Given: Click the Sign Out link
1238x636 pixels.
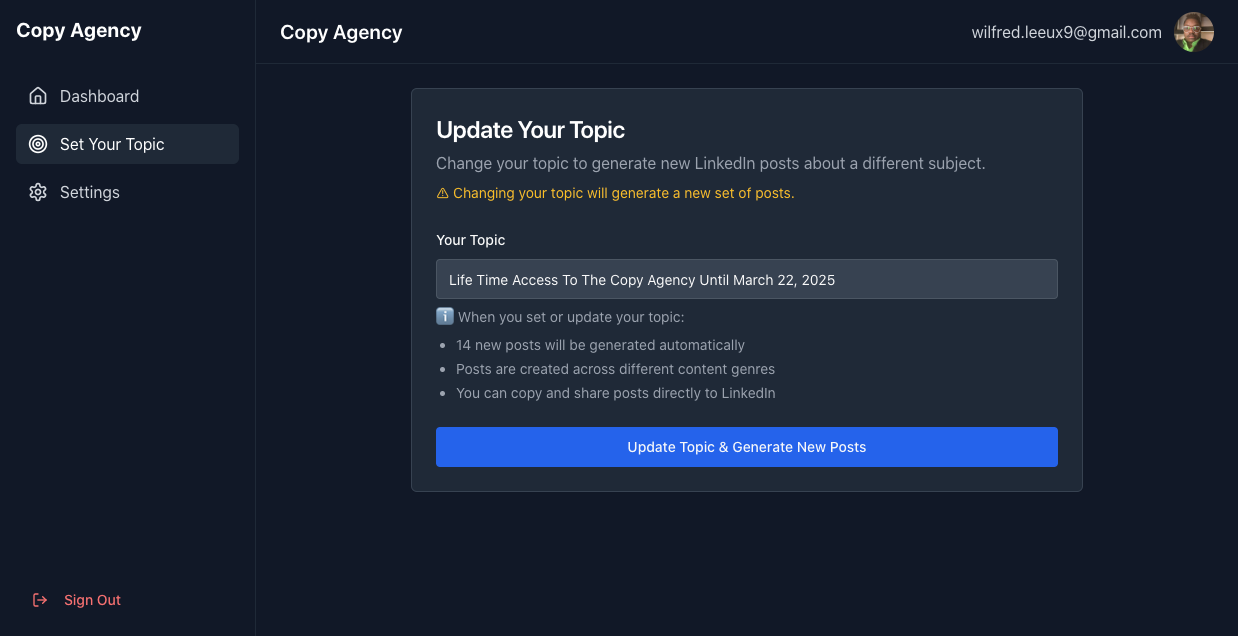Looking at the screenshot, I should pos(92,600).
